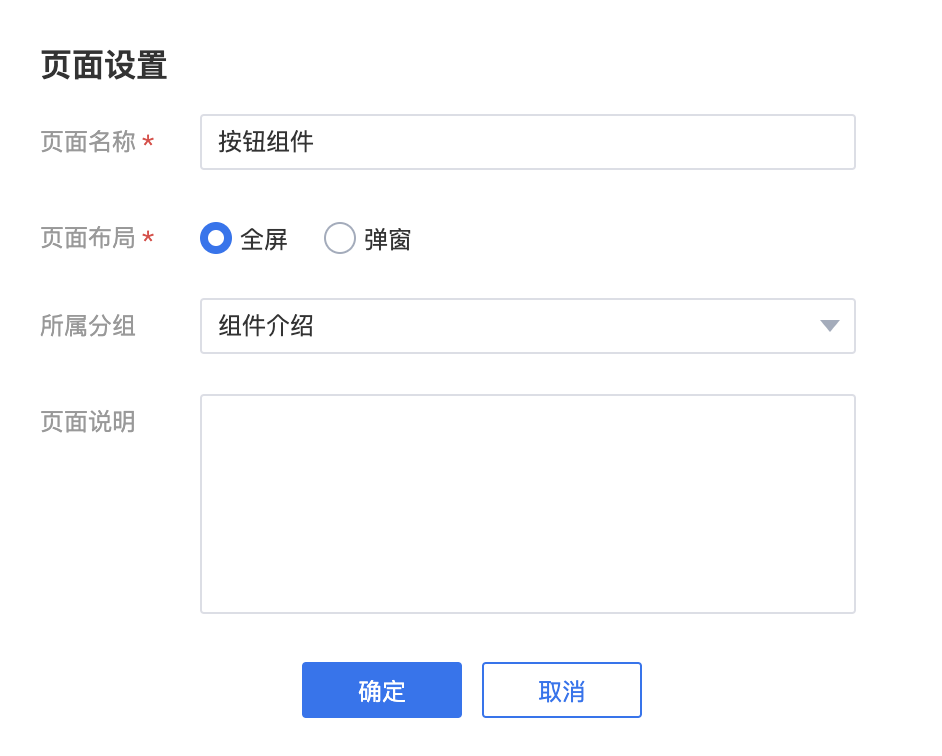Open the 所属分组 dropdown box
942x756 pixels.
pyautogui.click(x=527, y=326)
